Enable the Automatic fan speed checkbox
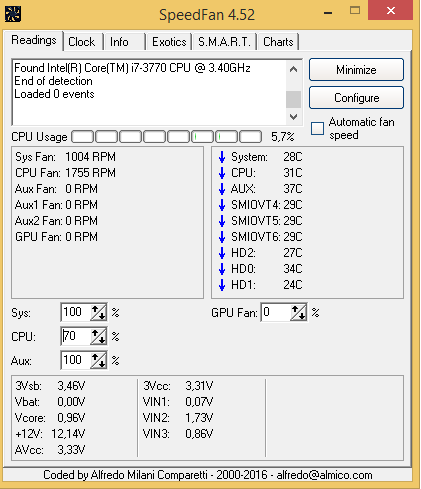The image size is (421, 489). (x=317, y=128)
